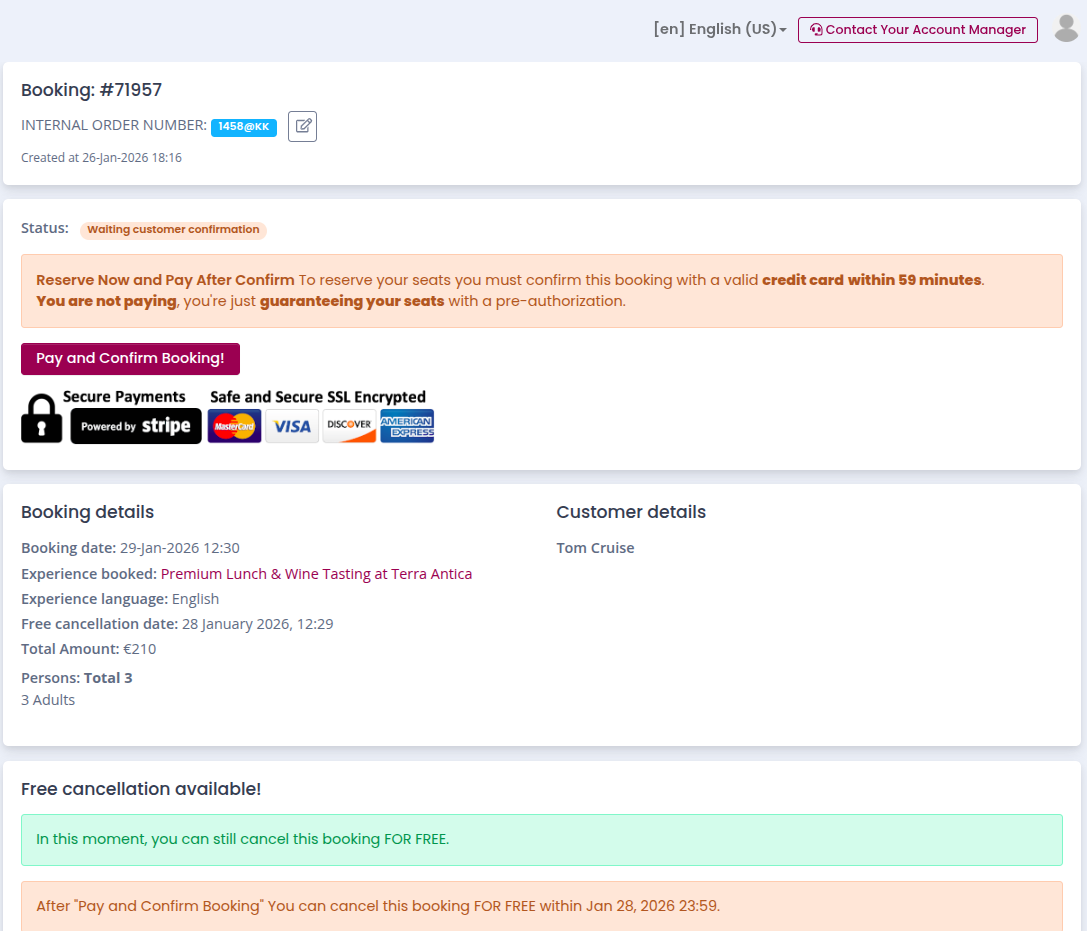1087x931 pixels.
Task: Click Pay and Confirm Booking! button
Action: tap(130, 359)
